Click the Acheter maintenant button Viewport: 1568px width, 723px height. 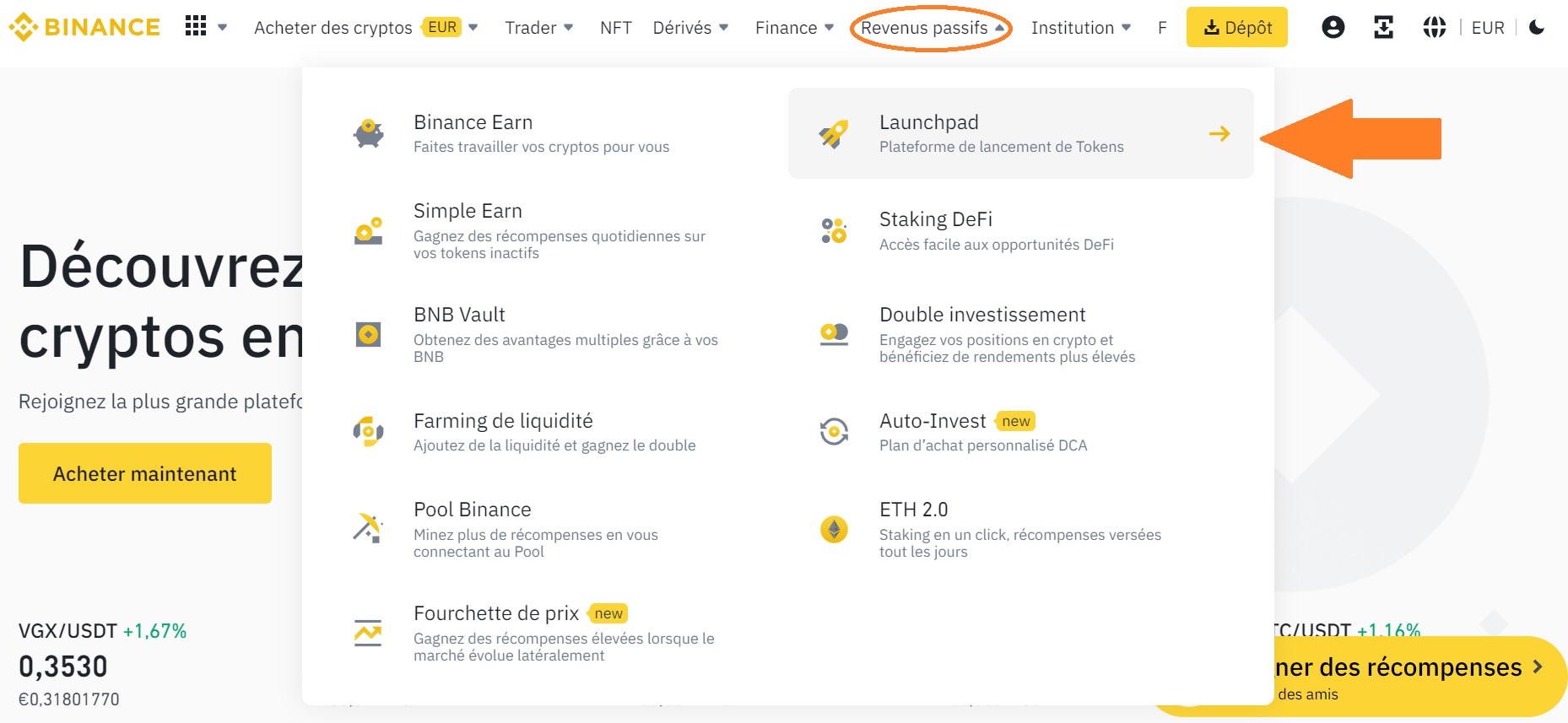(x=144, y=473)
